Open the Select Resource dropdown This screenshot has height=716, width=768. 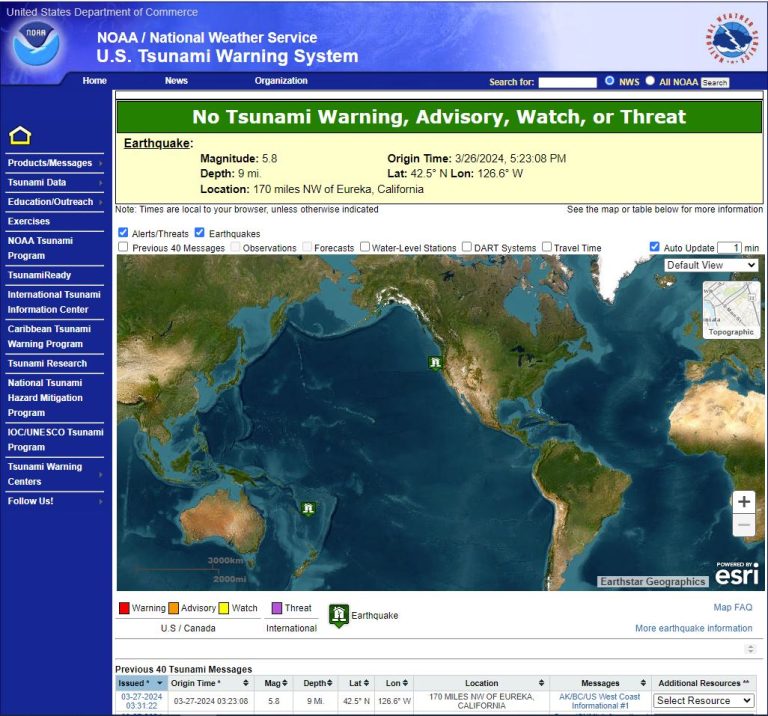pyautogui.click(x=703, y=700)
